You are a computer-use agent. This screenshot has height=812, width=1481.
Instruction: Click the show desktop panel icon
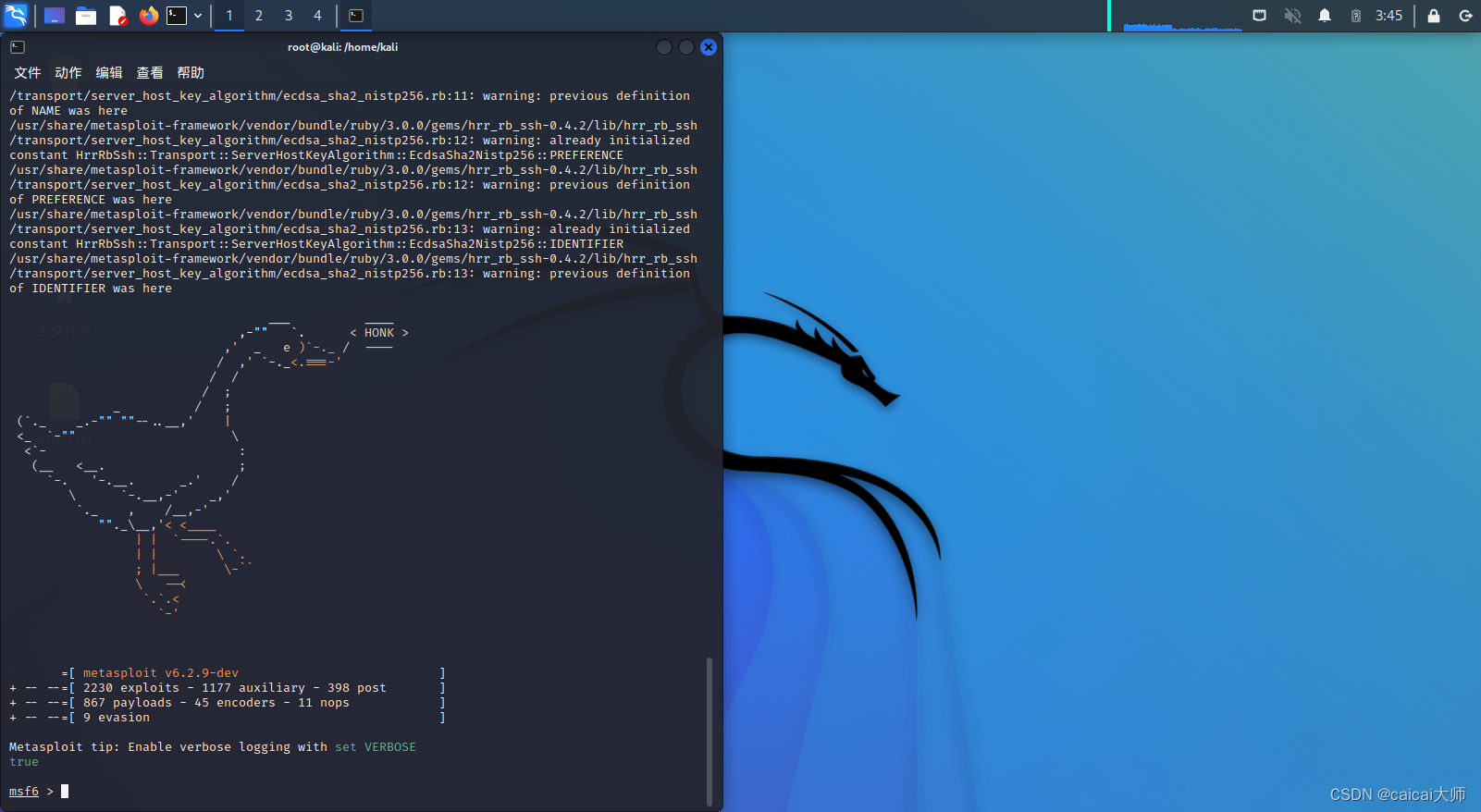pos(55,16)
